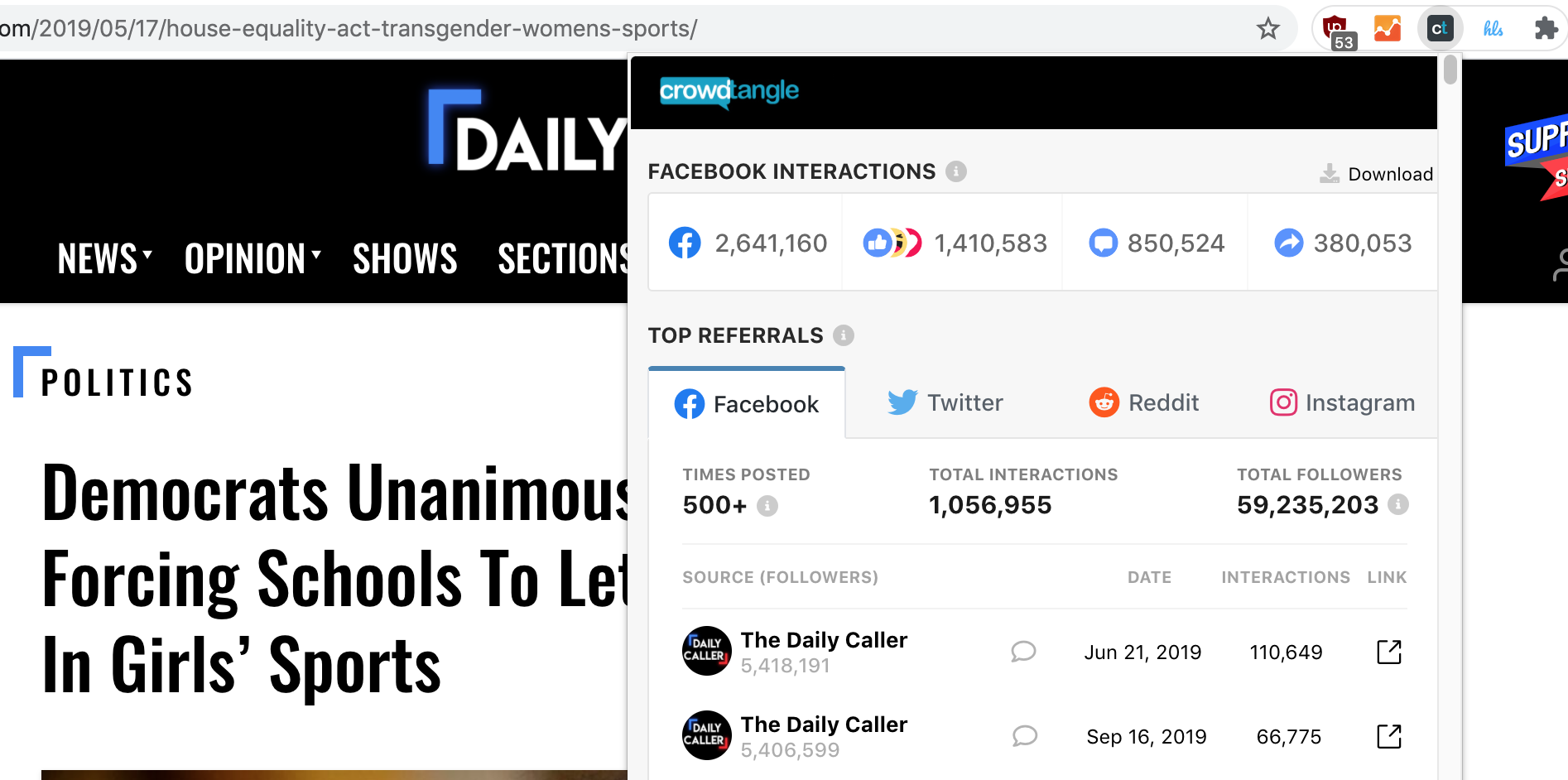
Task: Open The Daily Caller source link
Action: point(824,639)
